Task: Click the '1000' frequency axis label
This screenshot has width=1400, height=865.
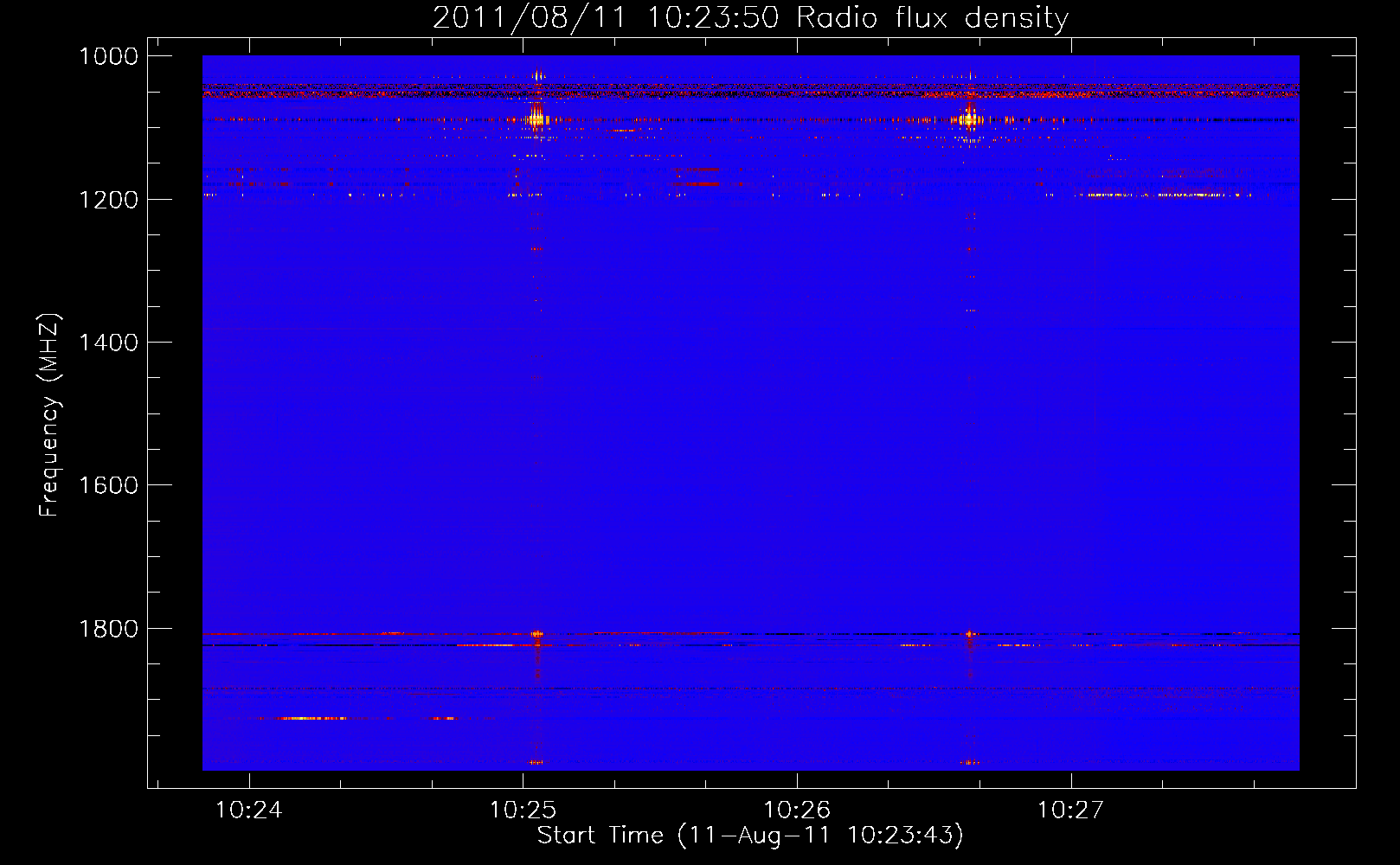Action: coord(108,56)
